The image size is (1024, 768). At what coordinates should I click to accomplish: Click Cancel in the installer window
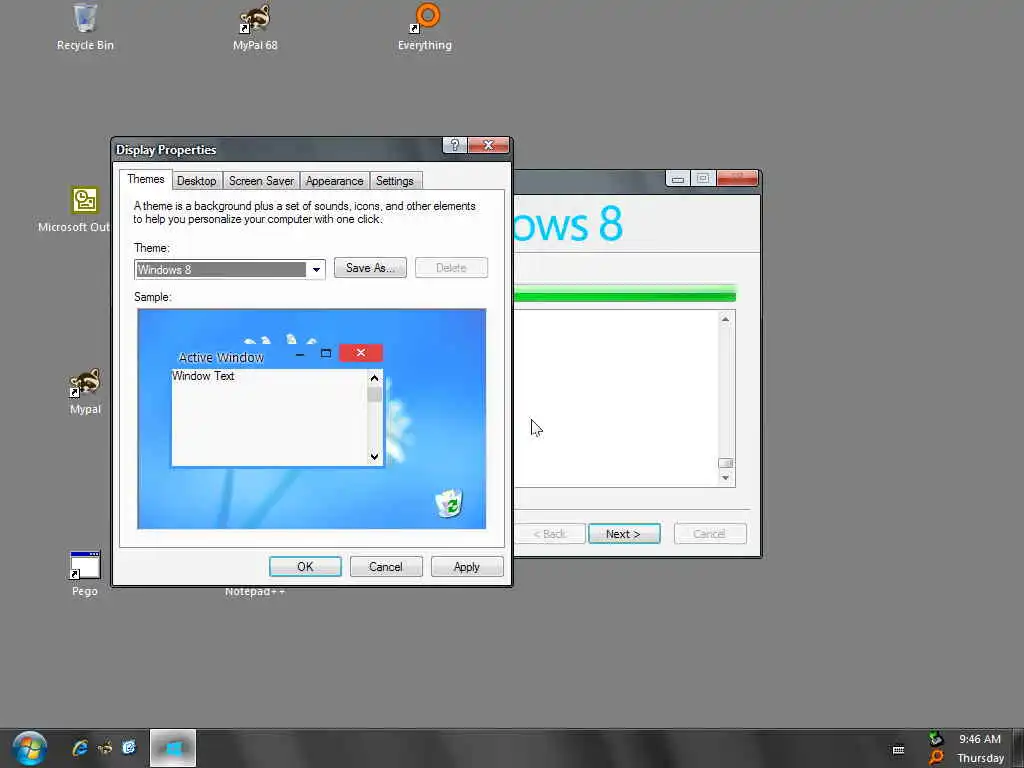(x=710, y=534)
